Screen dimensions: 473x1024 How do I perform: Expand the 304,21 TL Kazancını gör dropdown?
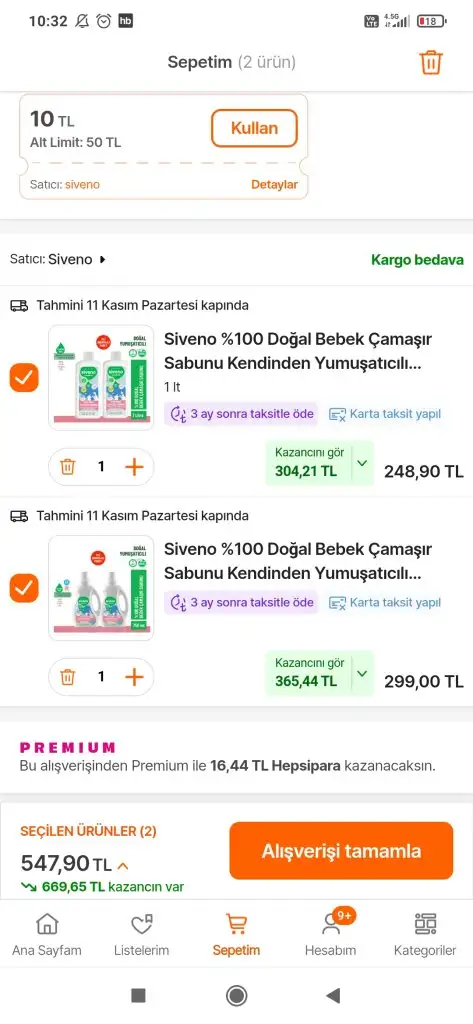click(363, 463)
